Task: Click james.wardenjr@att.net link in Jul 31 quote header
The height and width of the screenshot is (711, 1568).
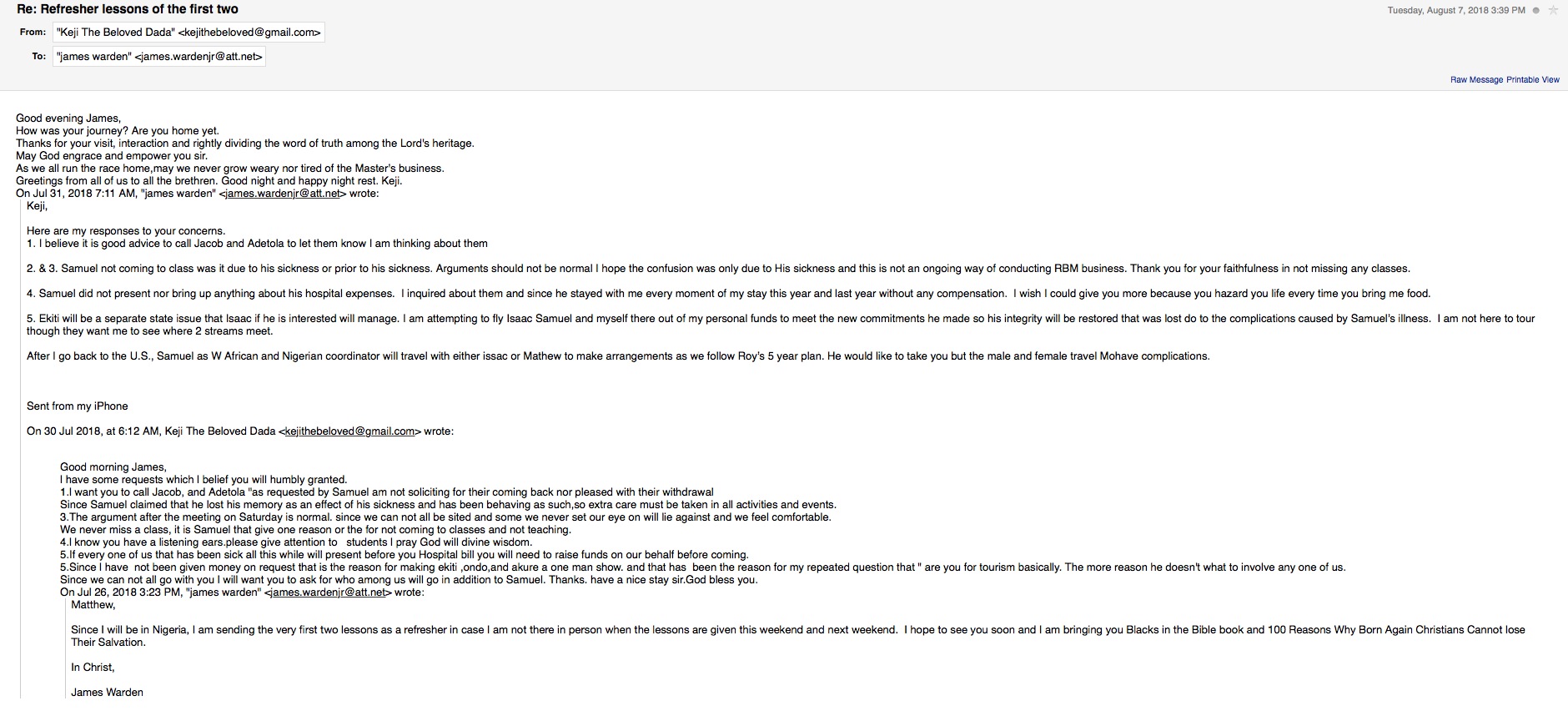Action: [x=283, y=194]
